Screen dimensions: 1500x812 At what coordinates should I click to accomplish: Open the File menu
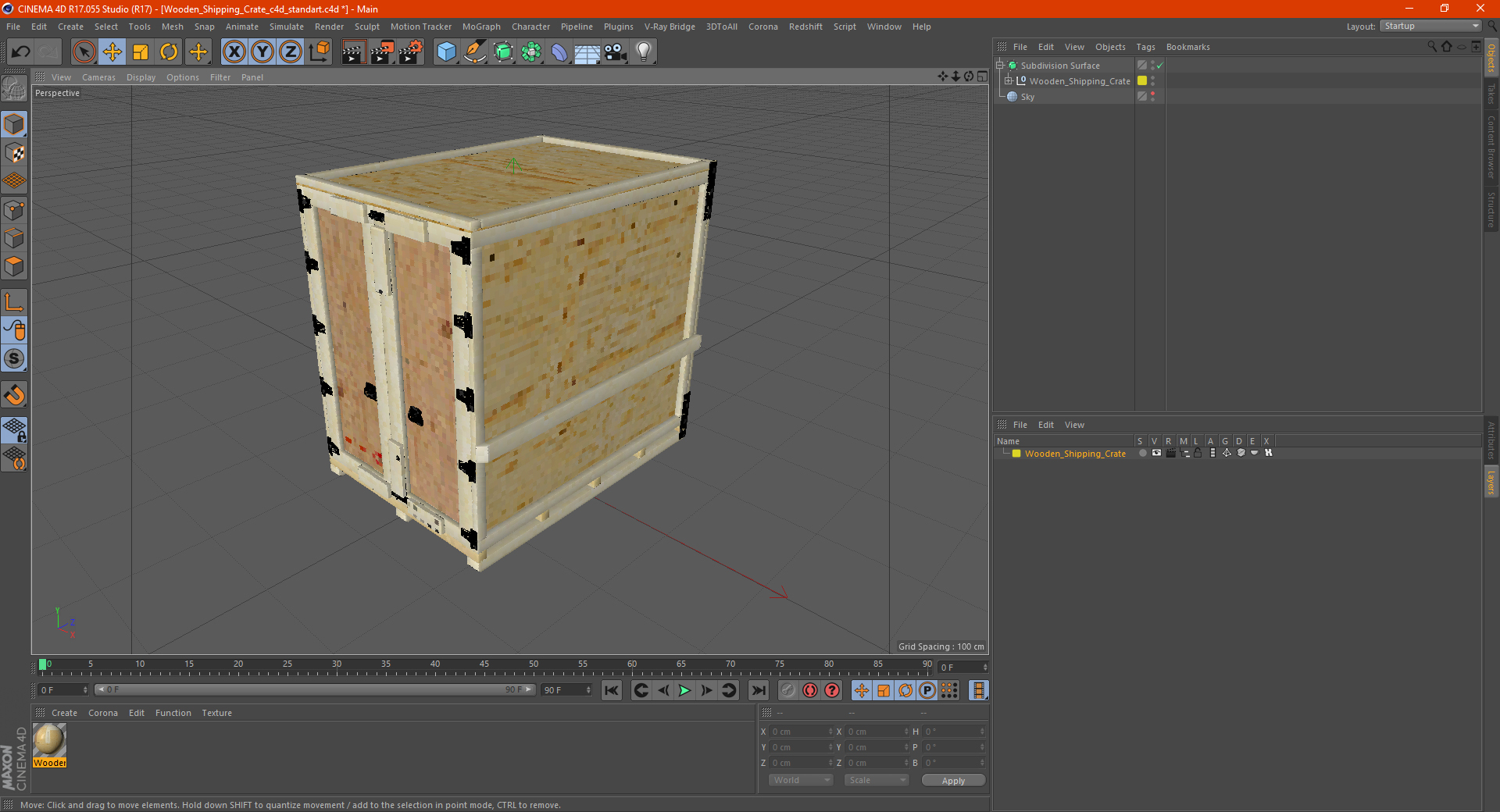pyautogui.click(x=13, y=27)
